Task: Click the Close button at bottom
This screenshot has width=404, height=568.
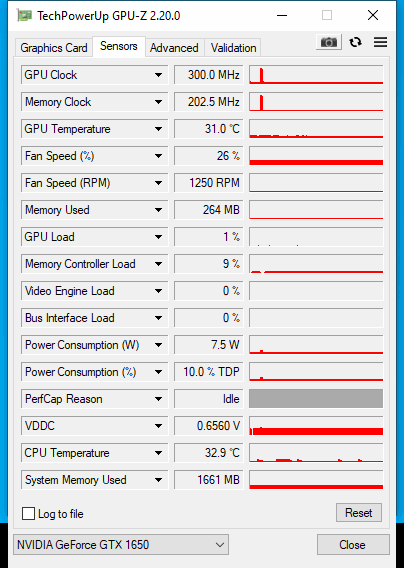Action: (x=353, y=544)
